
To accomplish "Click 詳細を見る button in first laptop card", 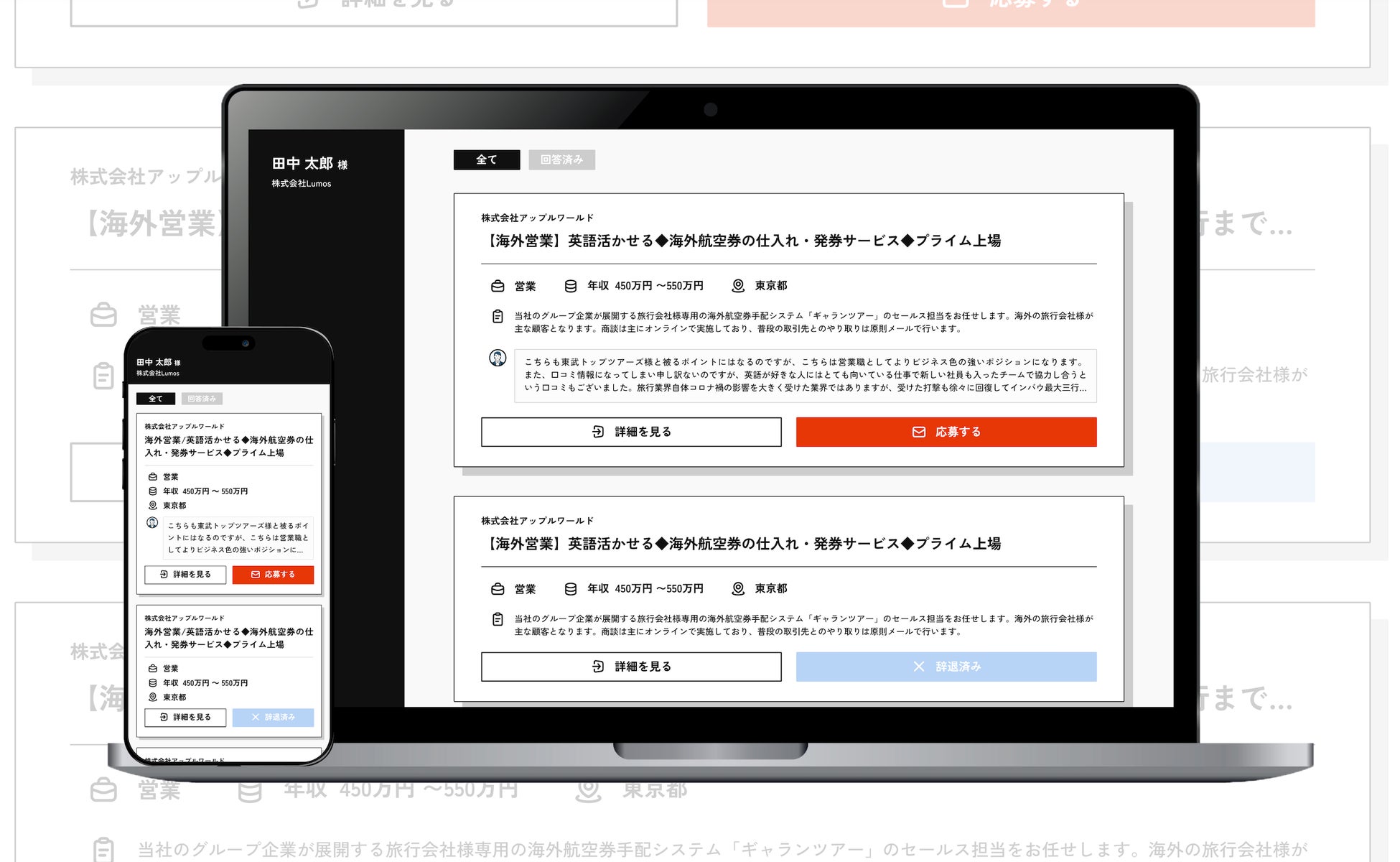I will 630,432.
